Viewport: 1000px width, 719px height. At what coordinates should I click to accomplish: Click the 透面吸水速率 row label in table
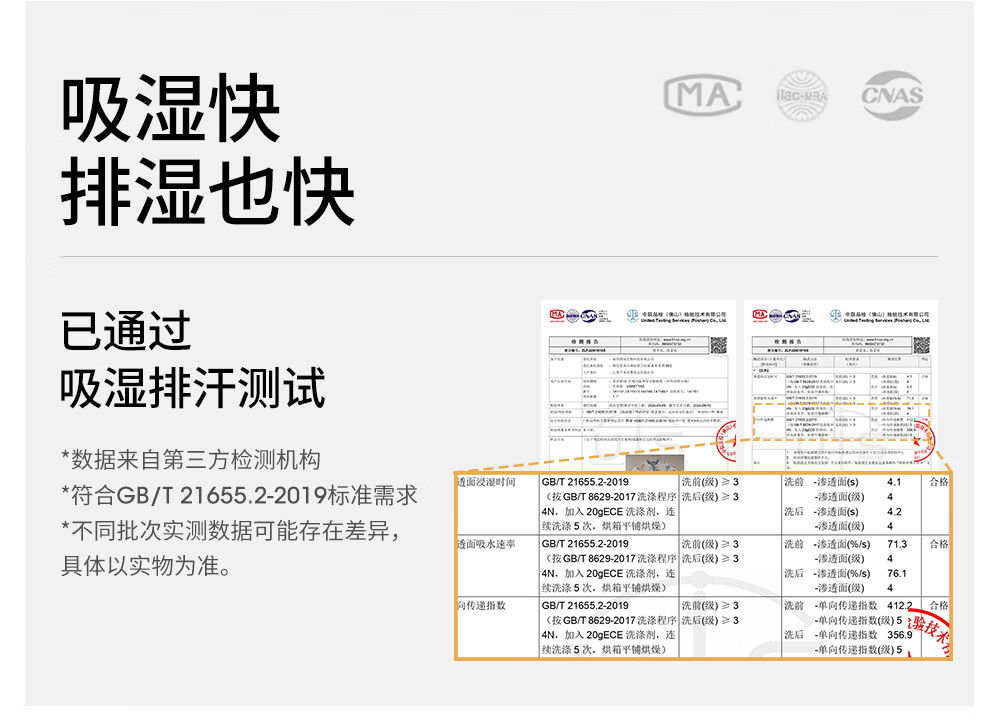click(x=486, y=544)
